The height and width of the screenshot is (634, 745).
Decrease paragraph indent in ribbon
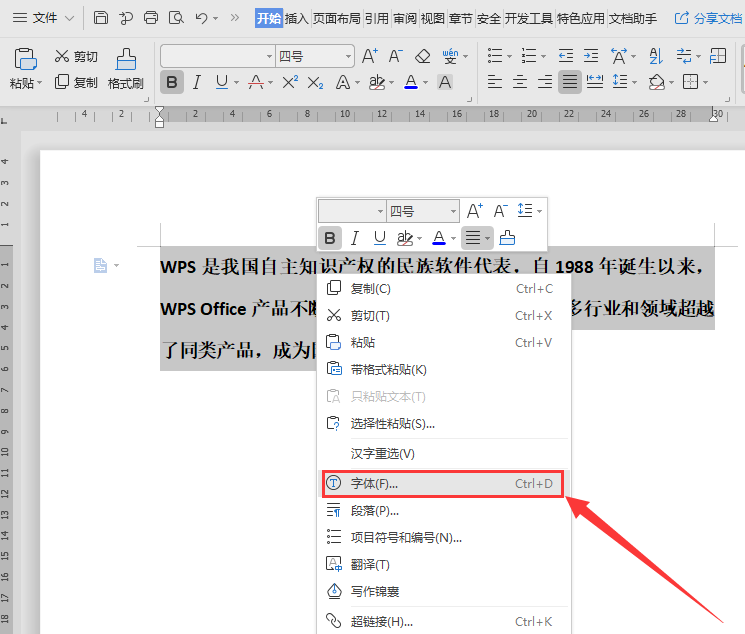click(565, 56)
